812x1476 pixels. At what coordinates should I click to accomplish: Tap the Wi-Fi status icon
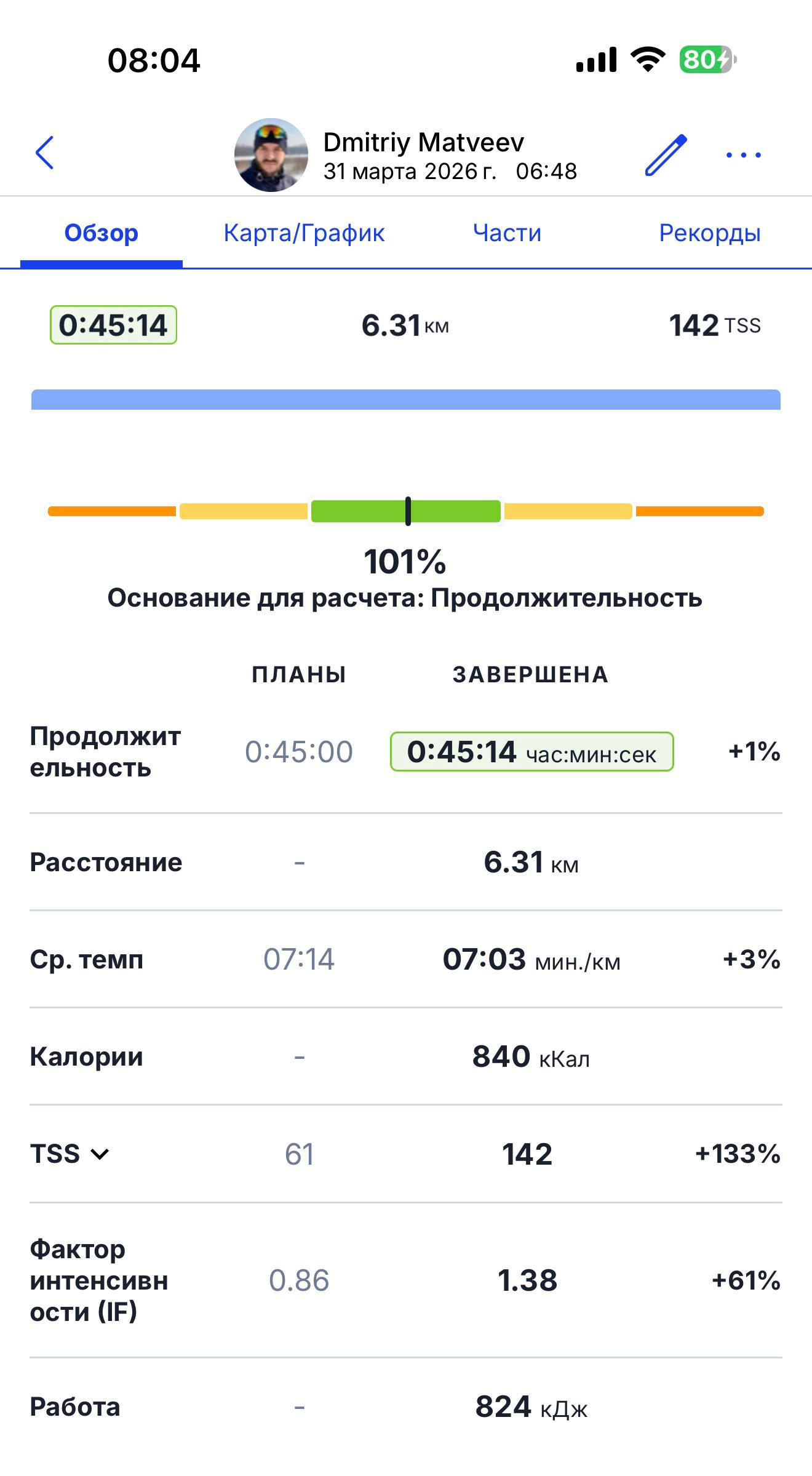click(x=648, y=60)
